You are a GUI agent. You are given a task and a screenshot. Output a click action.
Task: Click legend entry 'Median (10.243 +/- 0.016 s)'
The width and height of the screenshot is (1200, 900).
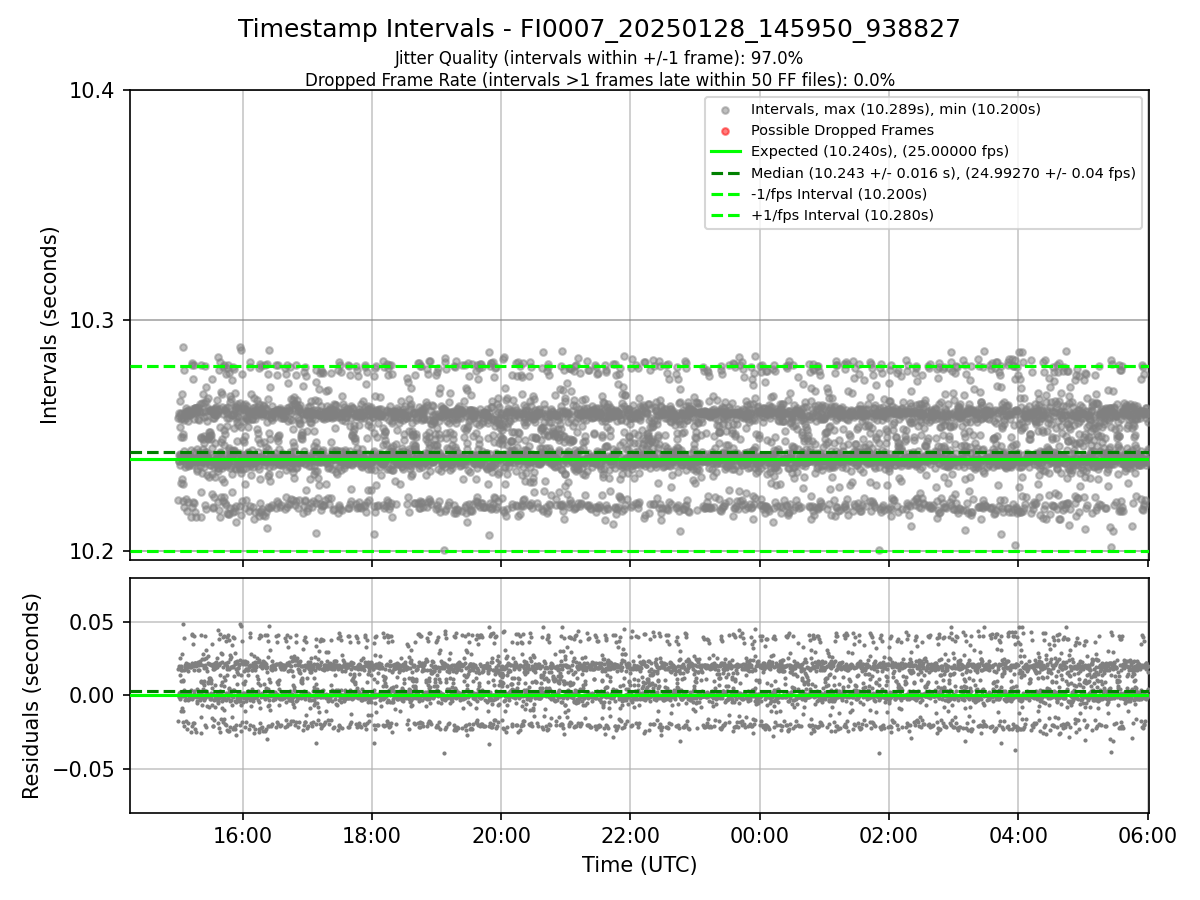pos(943,173)
